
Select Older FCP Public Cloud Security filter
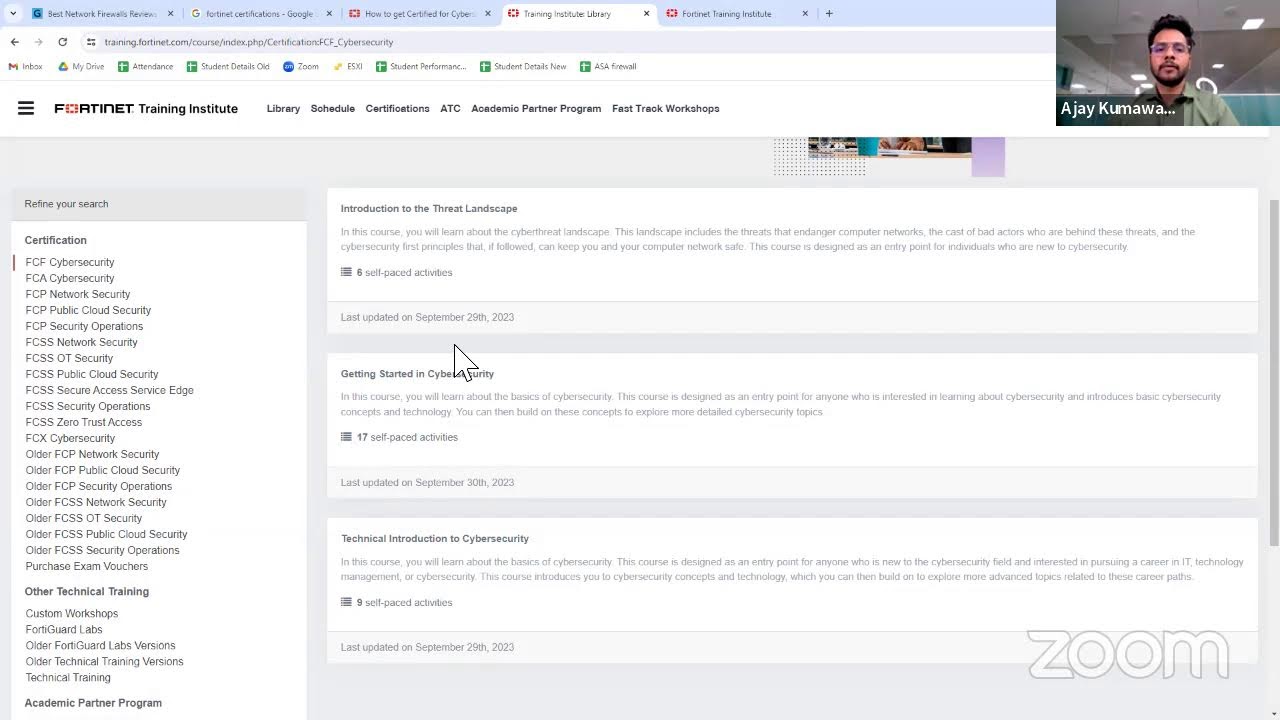coord(103,470)
